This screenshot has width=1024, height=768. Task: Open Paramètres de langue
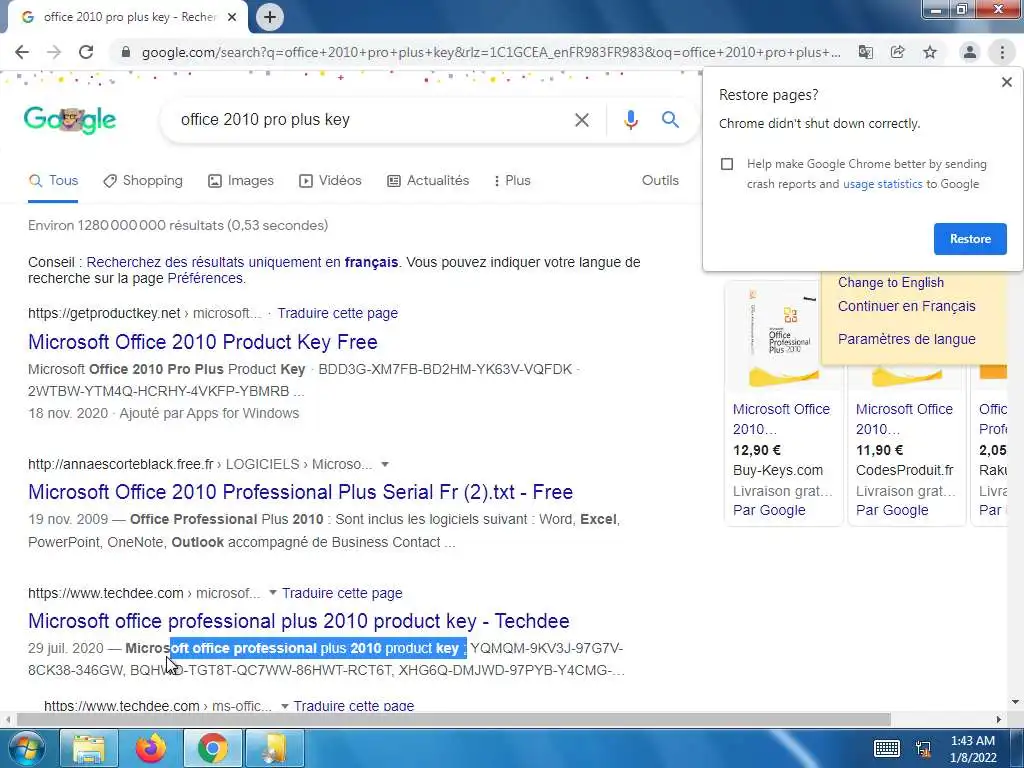(x=906, y=340)
